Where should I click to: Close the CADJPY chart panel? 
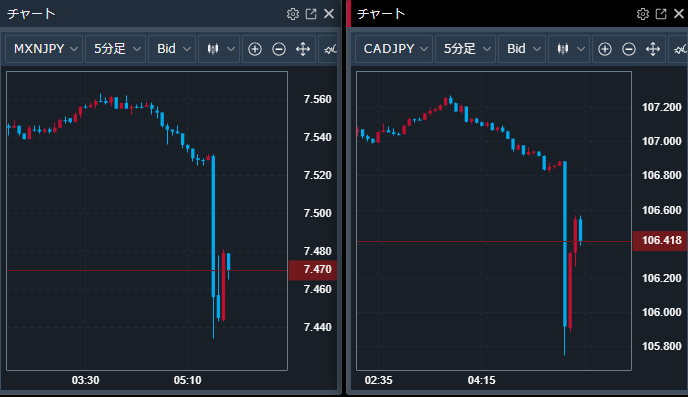tap(679, 14)
